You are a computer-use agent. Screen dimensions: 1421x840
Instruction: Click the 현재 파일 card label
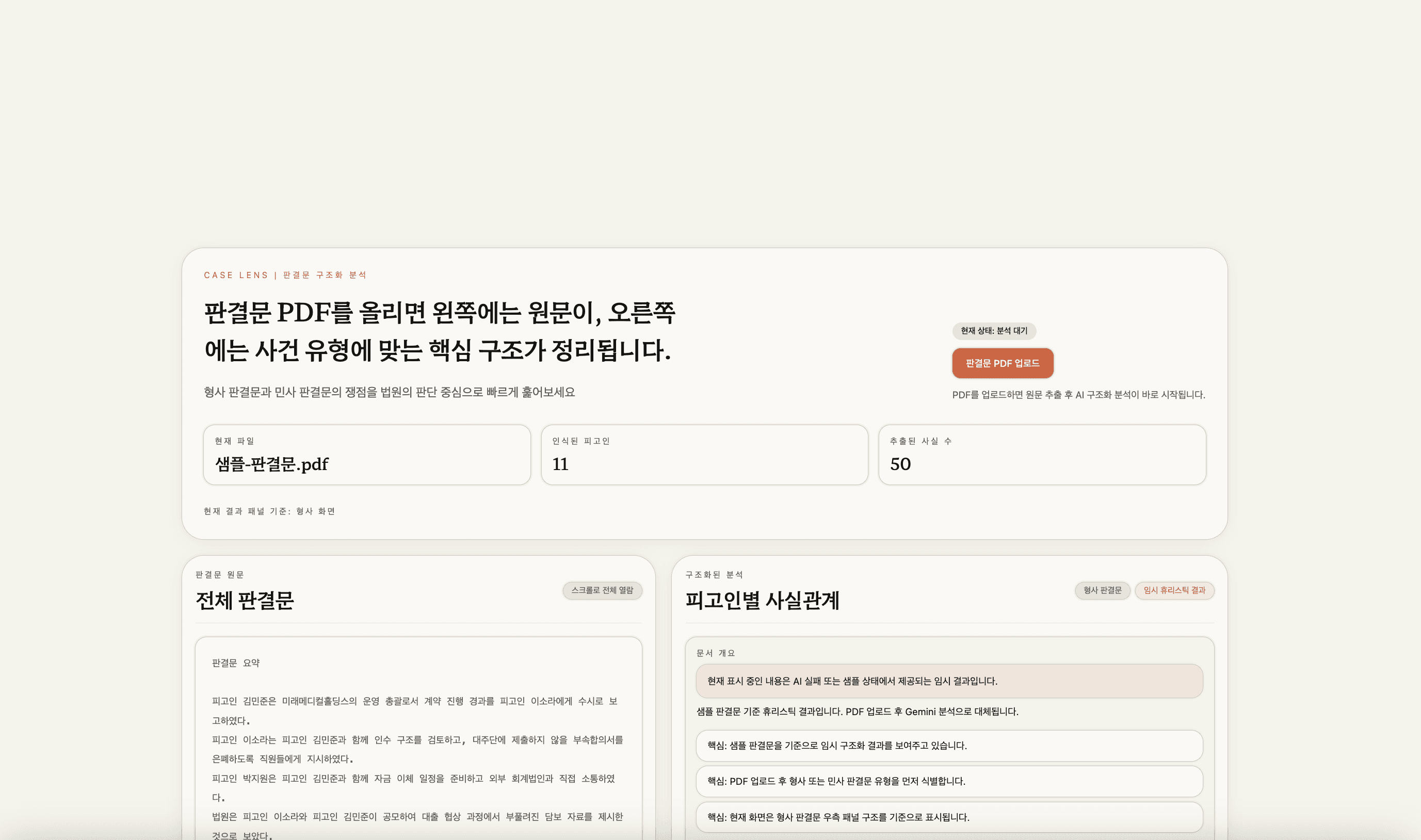pos(234,441)
